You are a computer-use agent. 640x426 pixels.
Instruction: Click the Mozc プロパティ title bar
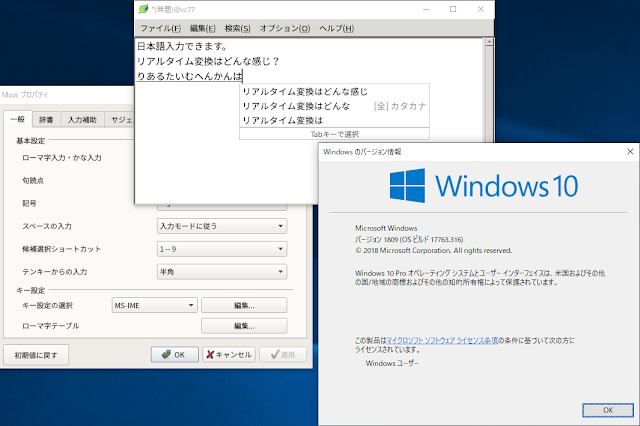point(65,95)
